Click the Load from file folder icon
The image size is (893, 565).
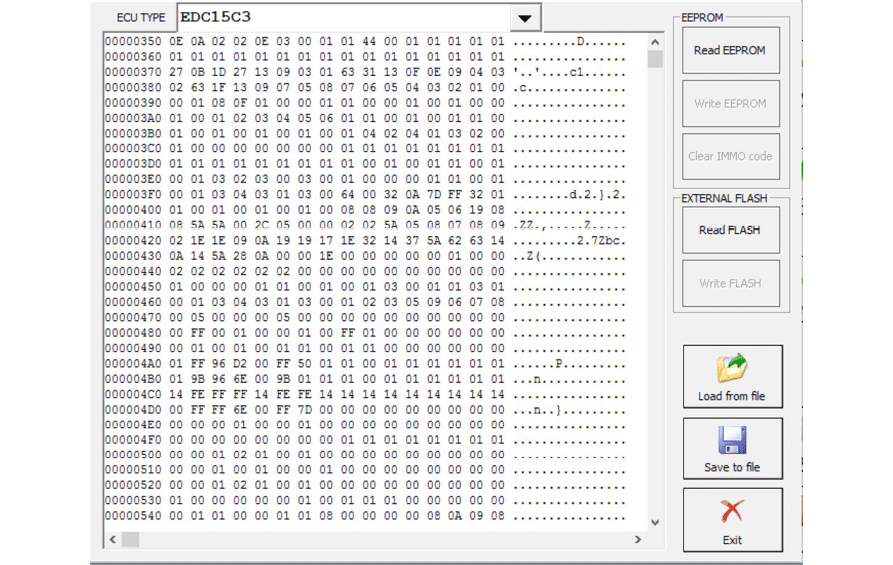pos(732,369)
